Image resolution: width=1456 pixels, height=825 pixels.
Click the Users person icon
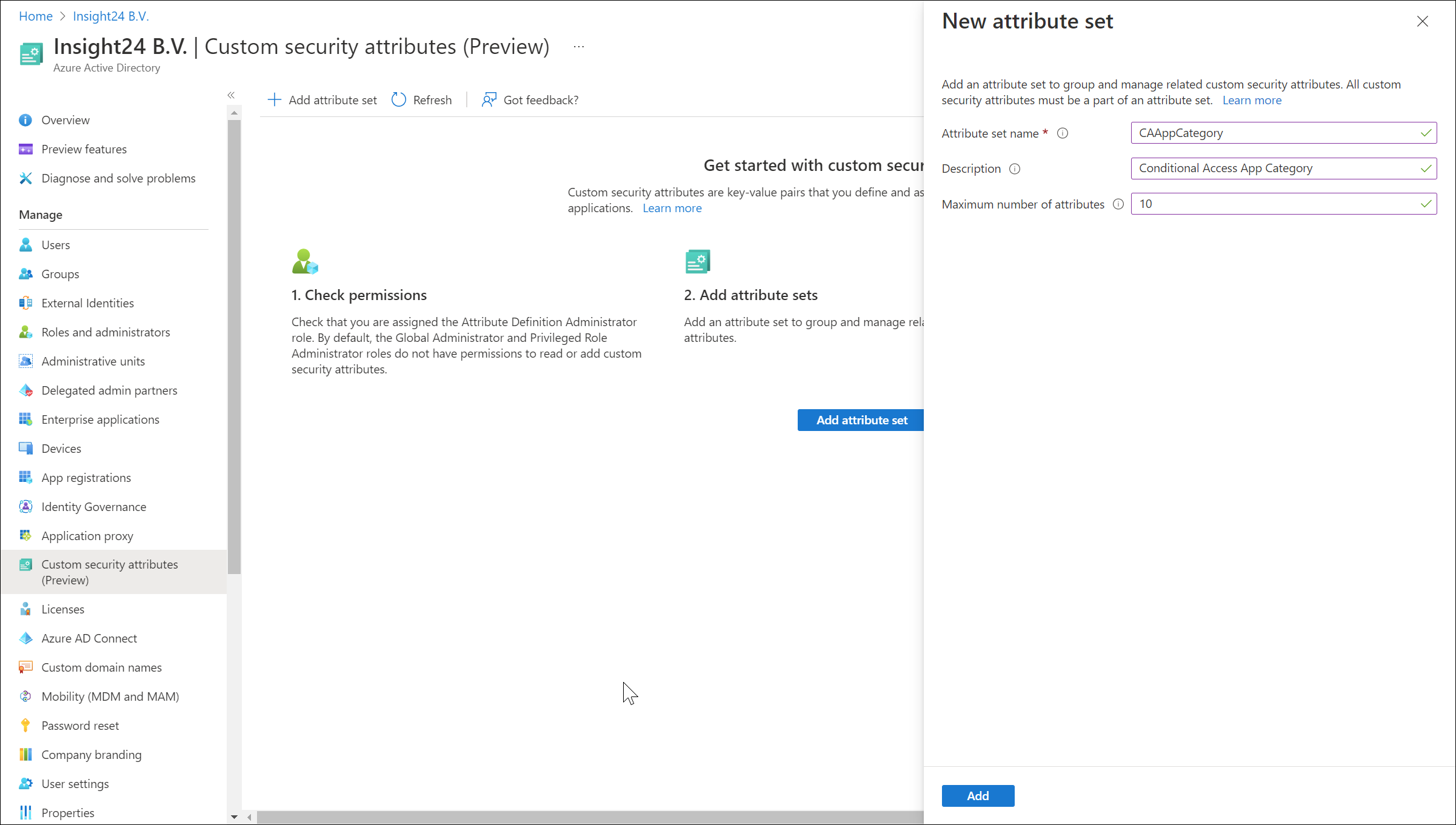point(25,245)
